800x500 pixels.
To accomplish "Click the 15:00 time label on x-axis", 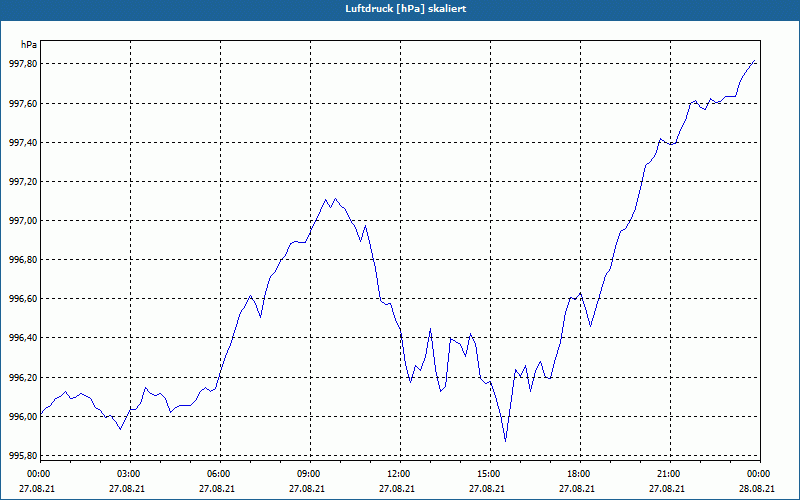I will 488,474.
